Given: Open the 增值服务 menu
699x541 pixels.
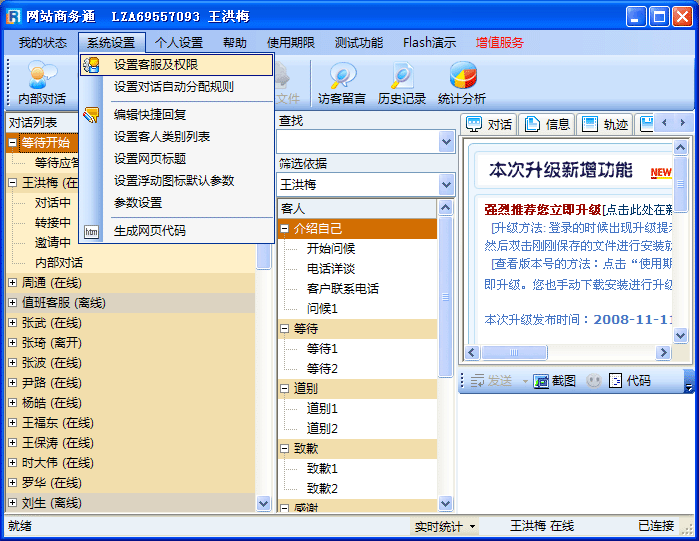Looking at the screenshot, I should click(499, 43).
